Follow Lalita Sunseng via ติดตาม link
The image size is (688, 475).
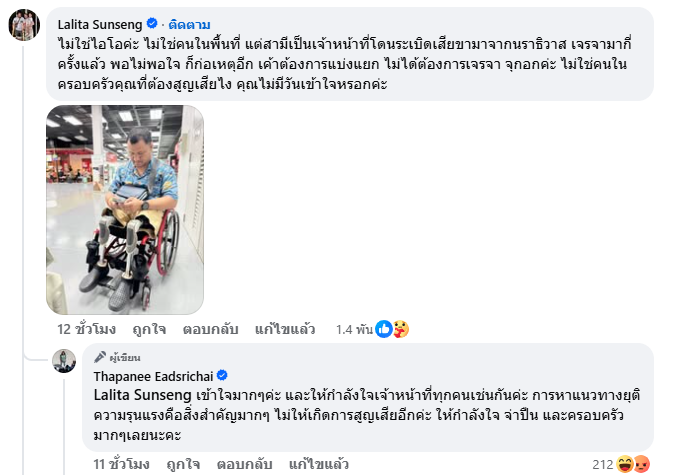(x=189, y=25)
